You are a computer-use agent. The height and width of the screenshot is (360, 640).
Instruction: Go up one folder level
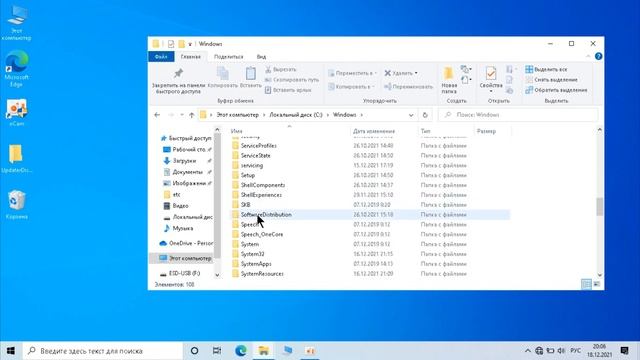click(191, 115)
